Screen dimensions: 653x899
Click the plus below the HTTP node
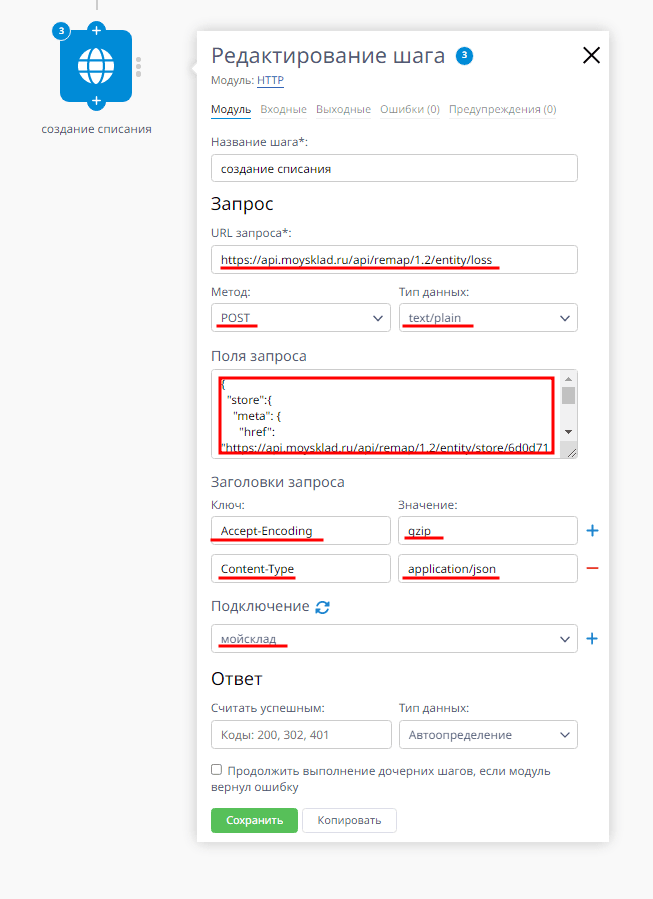[x=95, y=100]
